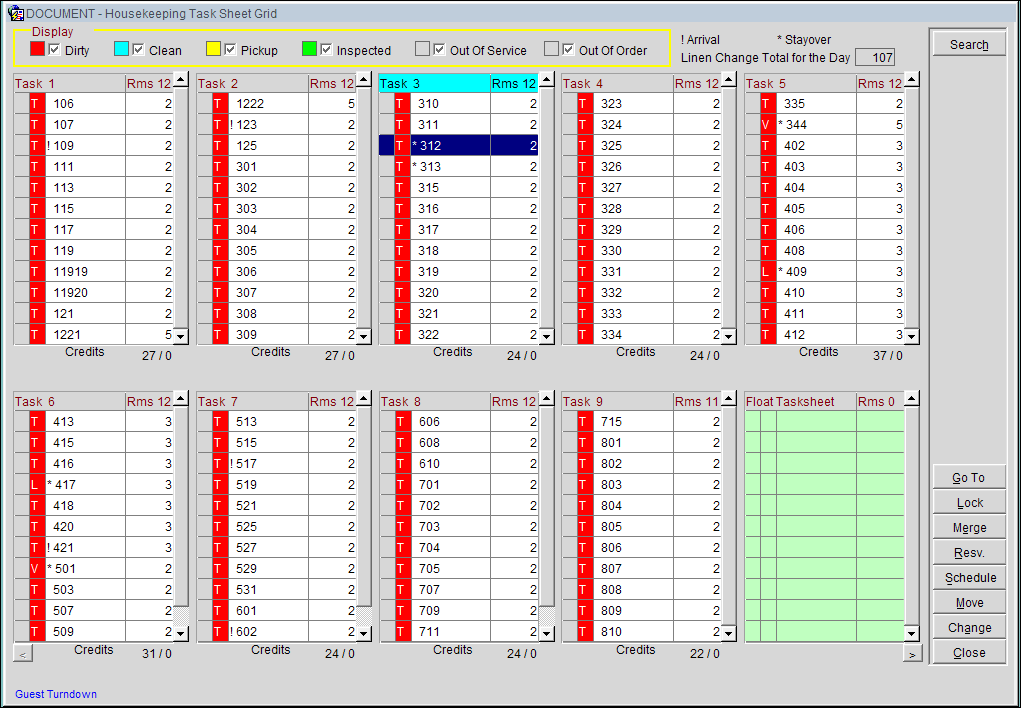Click the red T icon beside room 106
Image resolution: width=1021 pixels, height=708 pixels.
38,104
